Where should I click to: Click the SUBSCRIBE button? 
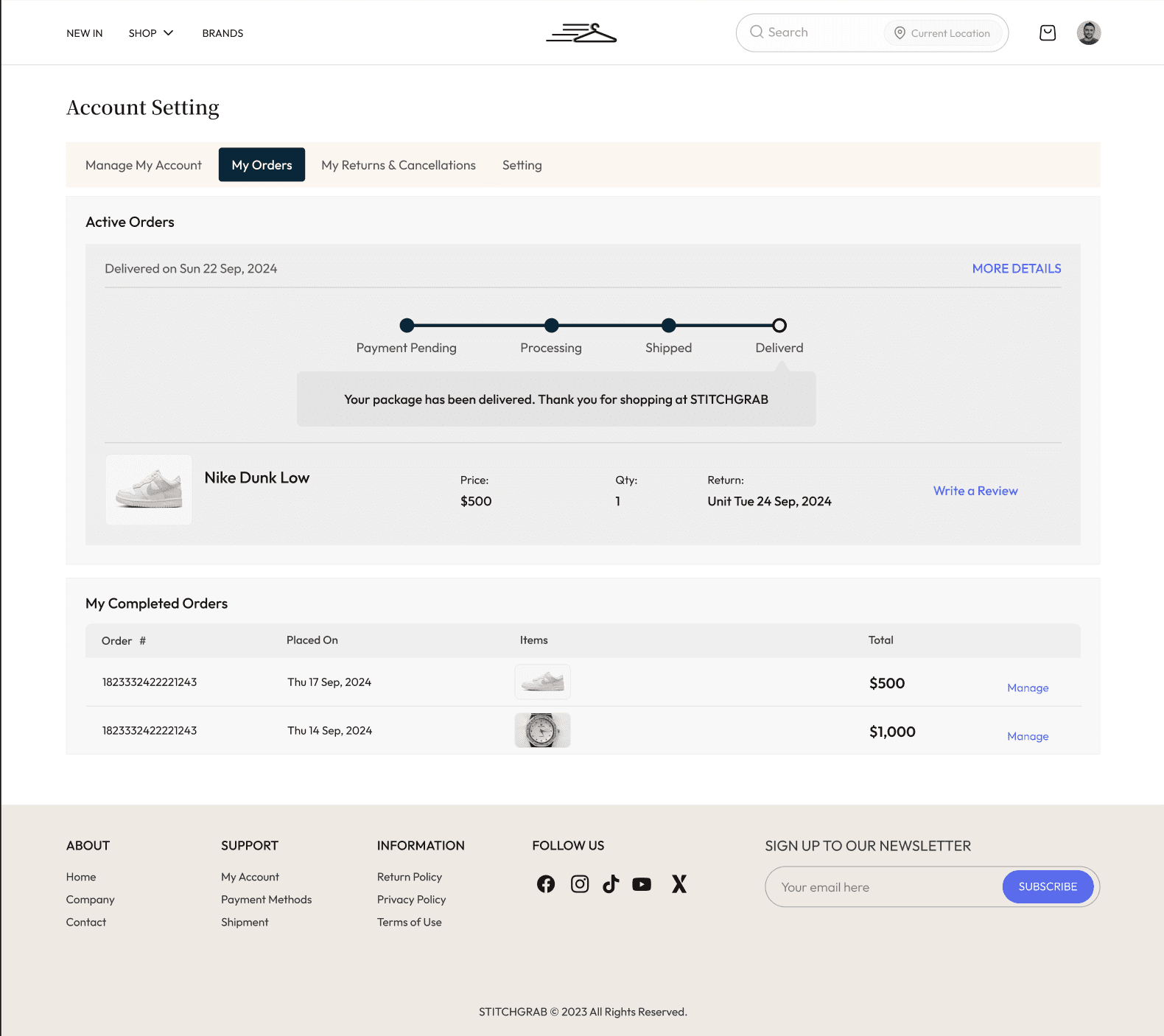[1048, 886]
